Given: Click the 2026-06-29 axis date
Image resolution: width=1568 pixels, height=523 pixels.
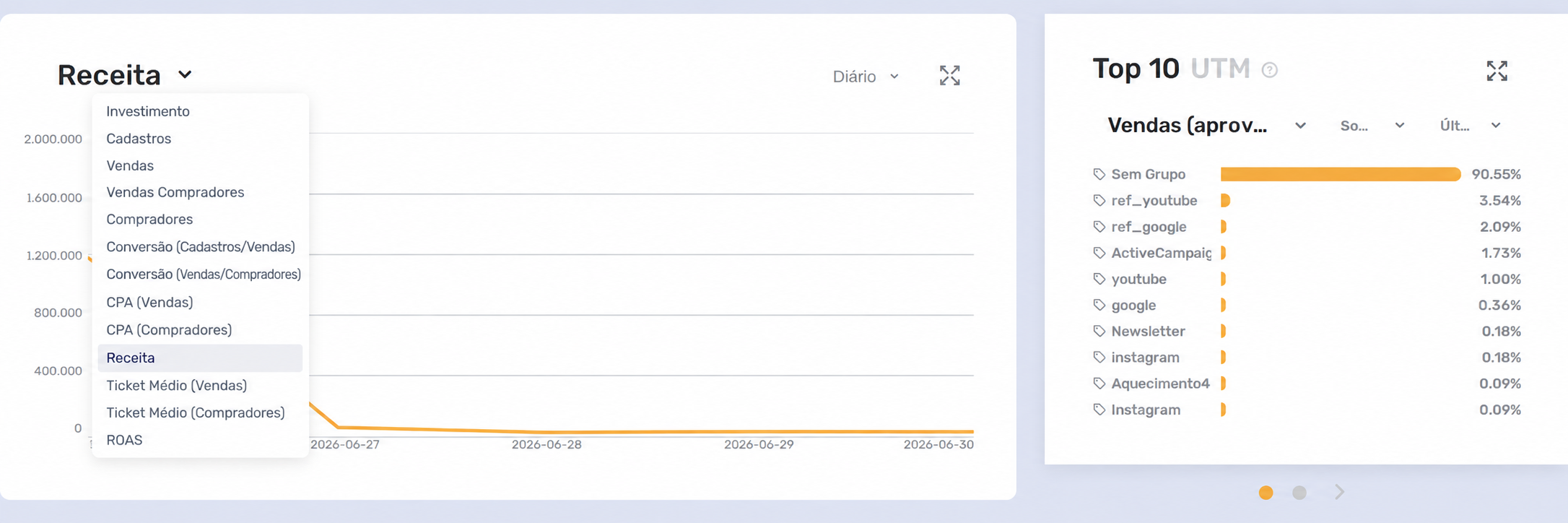Looking at the screenshot, I should point(759,444).
